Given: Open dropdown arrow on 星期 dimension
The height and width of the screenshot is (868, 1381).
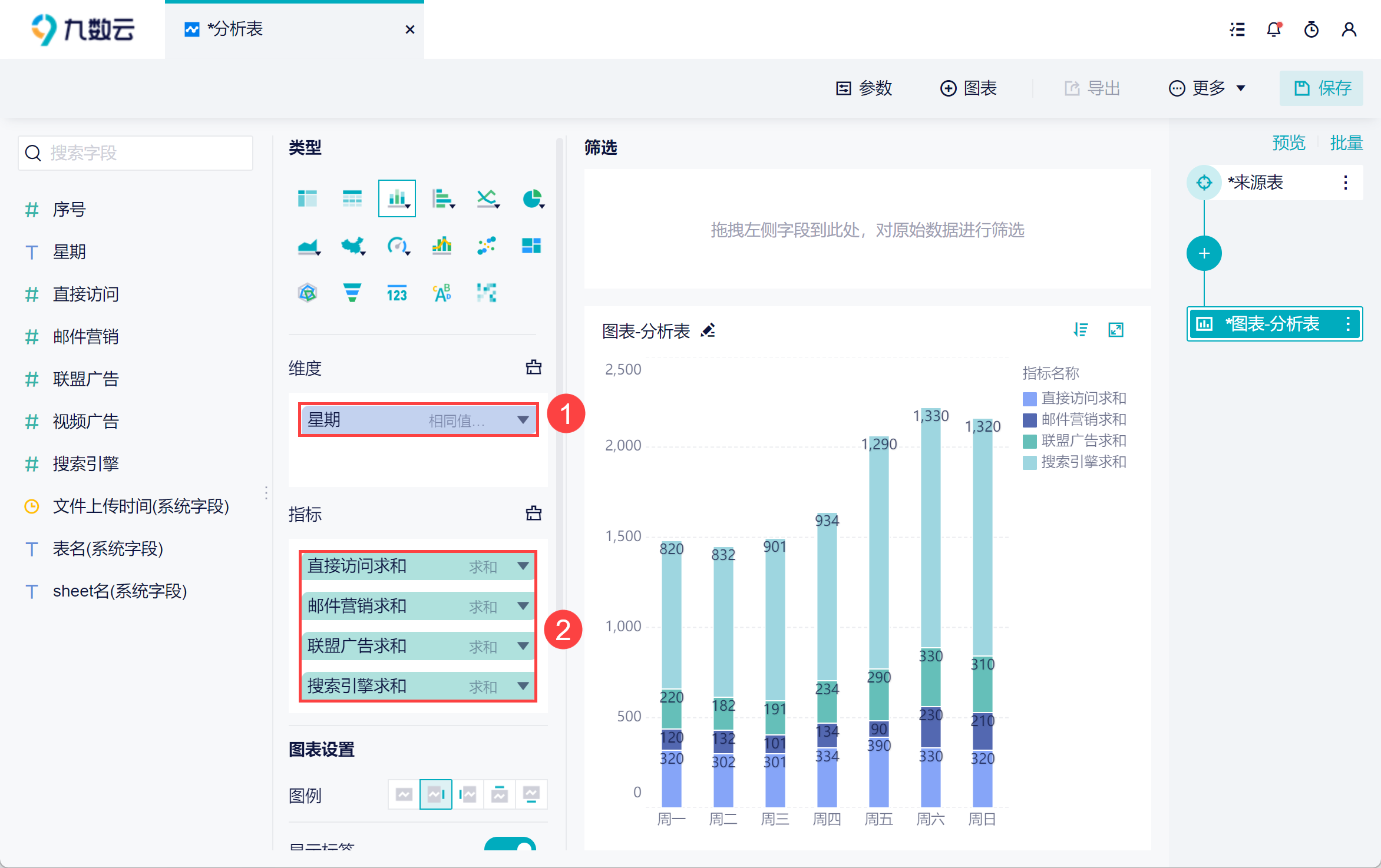Looking at the screenshot, I should click(x=523, y=420).
